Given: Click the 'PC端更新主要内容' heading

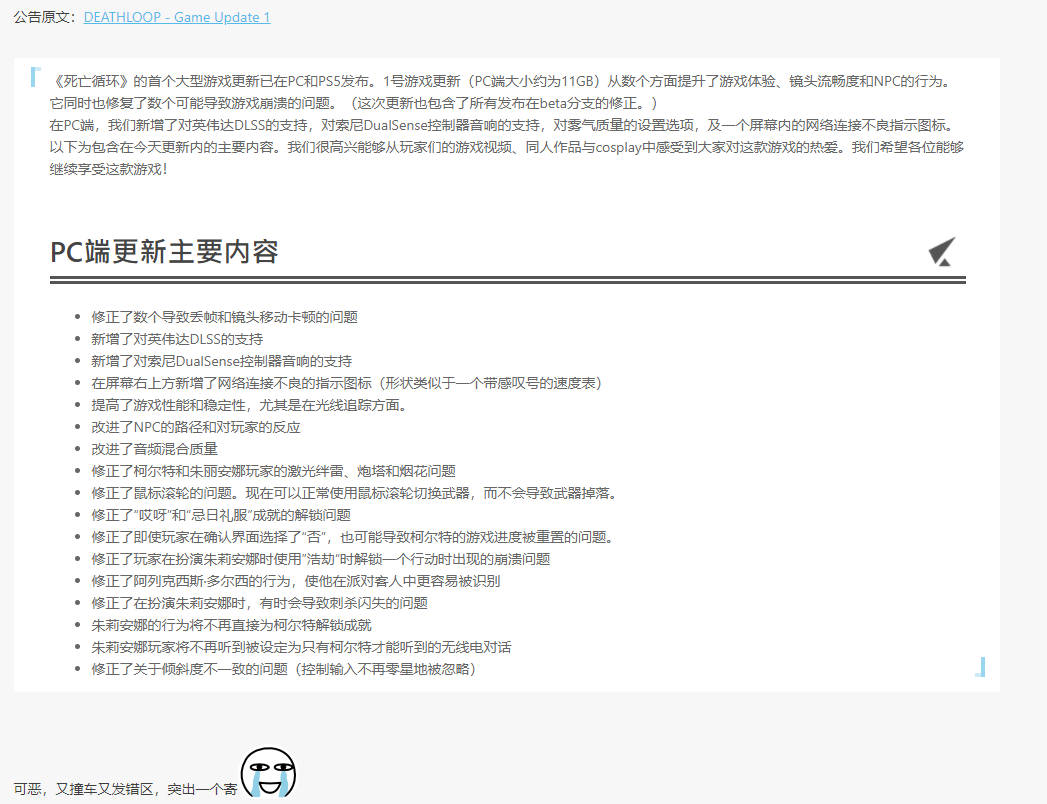Looking at the screenshot, I should [164, 252].
